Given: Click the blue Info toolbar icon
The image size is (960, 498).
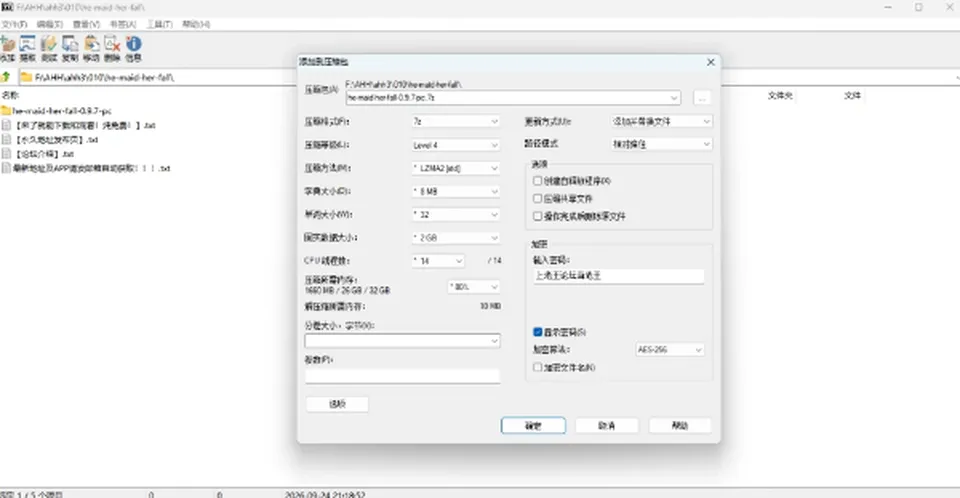Looking at the screenshot, I should [x=133, y=44].
